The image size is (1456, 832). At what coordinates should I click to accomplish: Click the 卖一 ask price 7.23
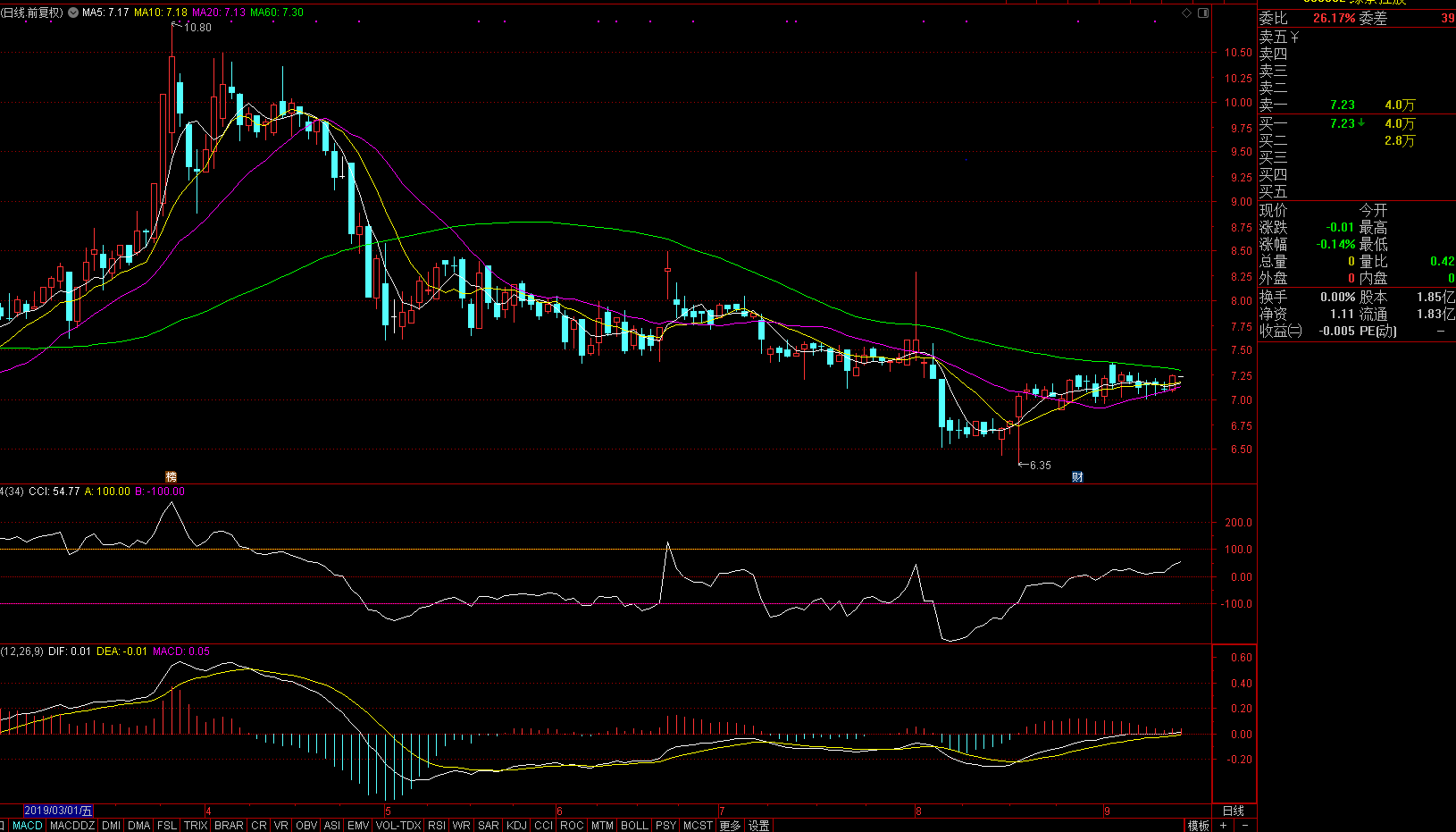pyautogui.click(x=1342, y=105)
